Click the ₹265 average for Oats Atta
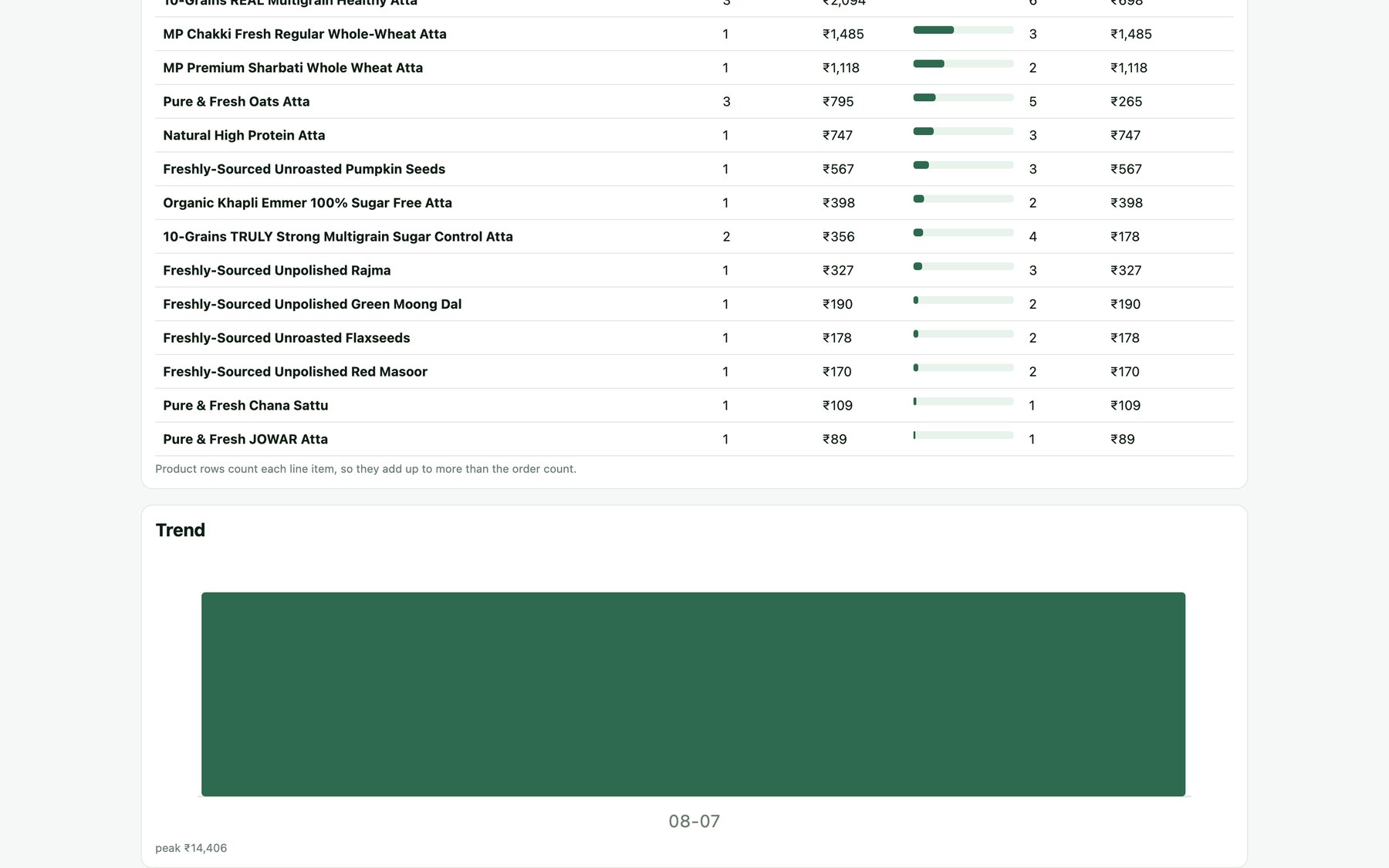 [1126, 102]
